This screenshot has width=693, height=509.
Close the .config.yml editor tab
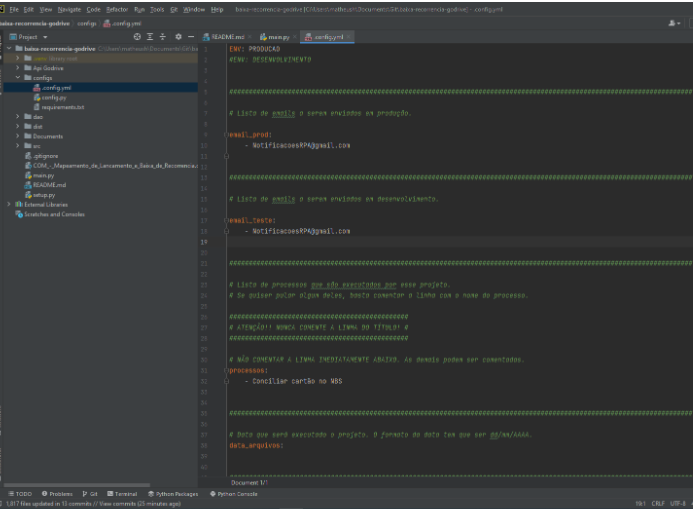(x=349, y=37)
